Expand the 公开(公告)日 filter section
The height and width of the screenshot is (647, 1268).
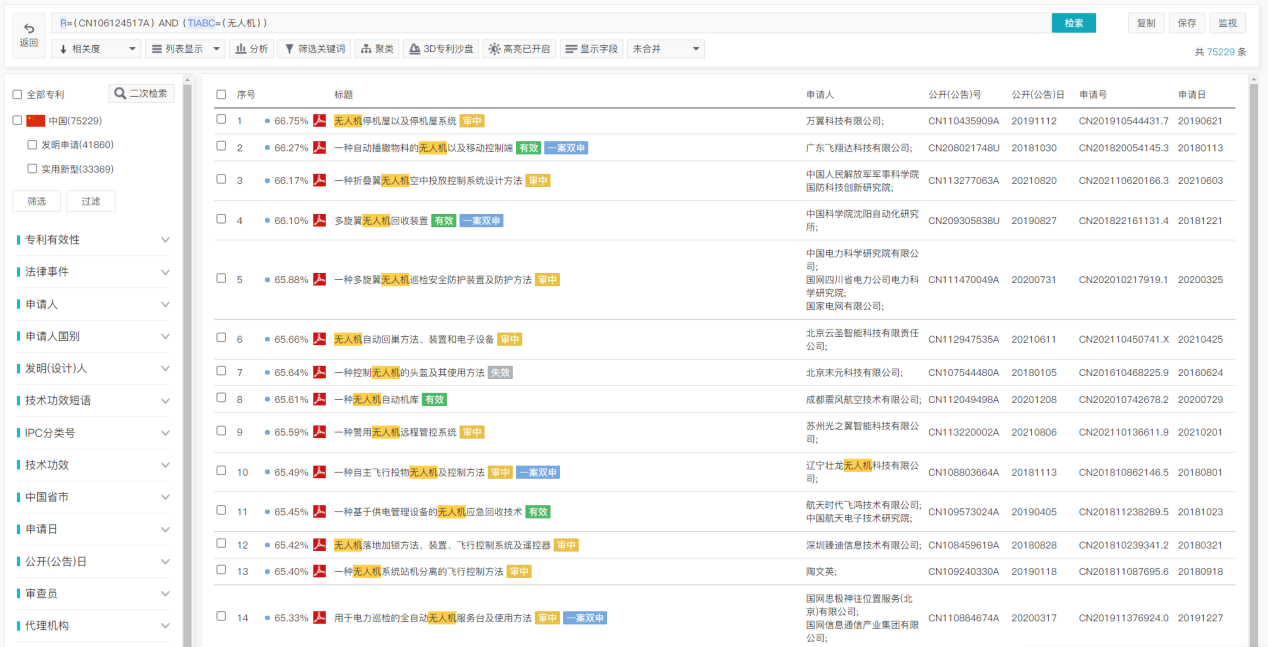(x=93, y=561)
